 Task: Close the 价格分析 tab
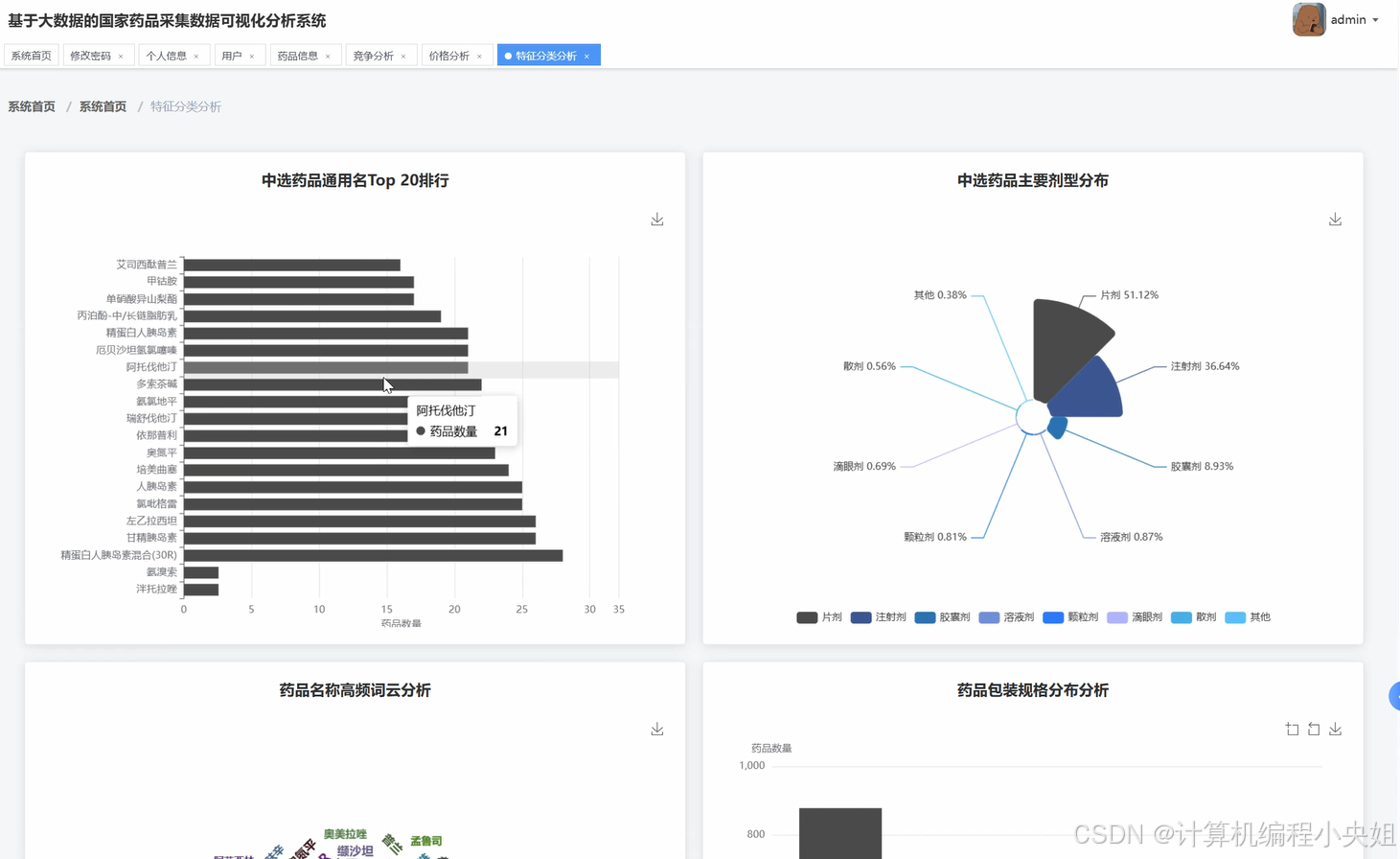point(479,57)
